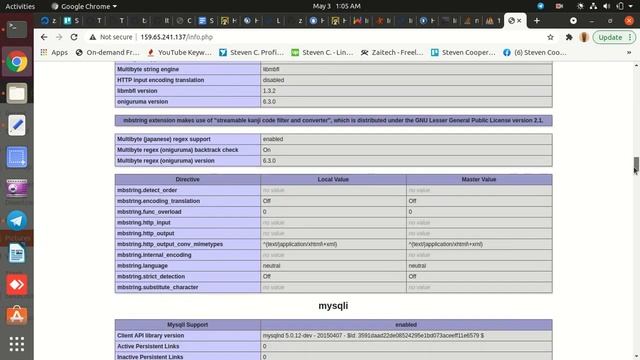Click the Mysqli Support table header

coord(188,325)
